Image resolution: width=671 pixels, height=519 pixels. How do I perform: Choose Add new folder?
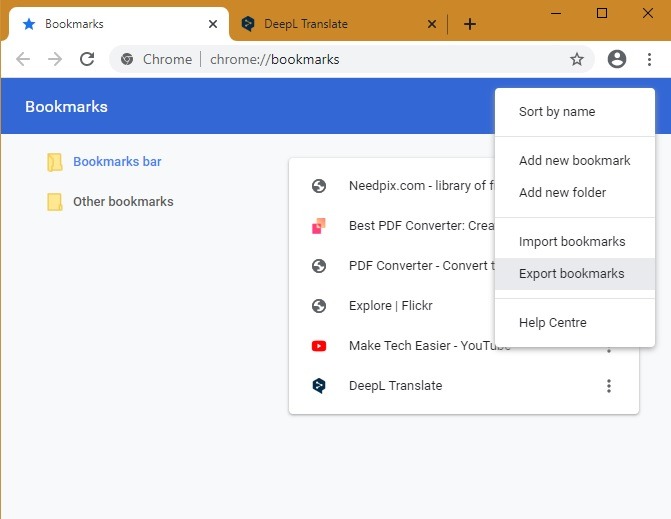point(575,193)
